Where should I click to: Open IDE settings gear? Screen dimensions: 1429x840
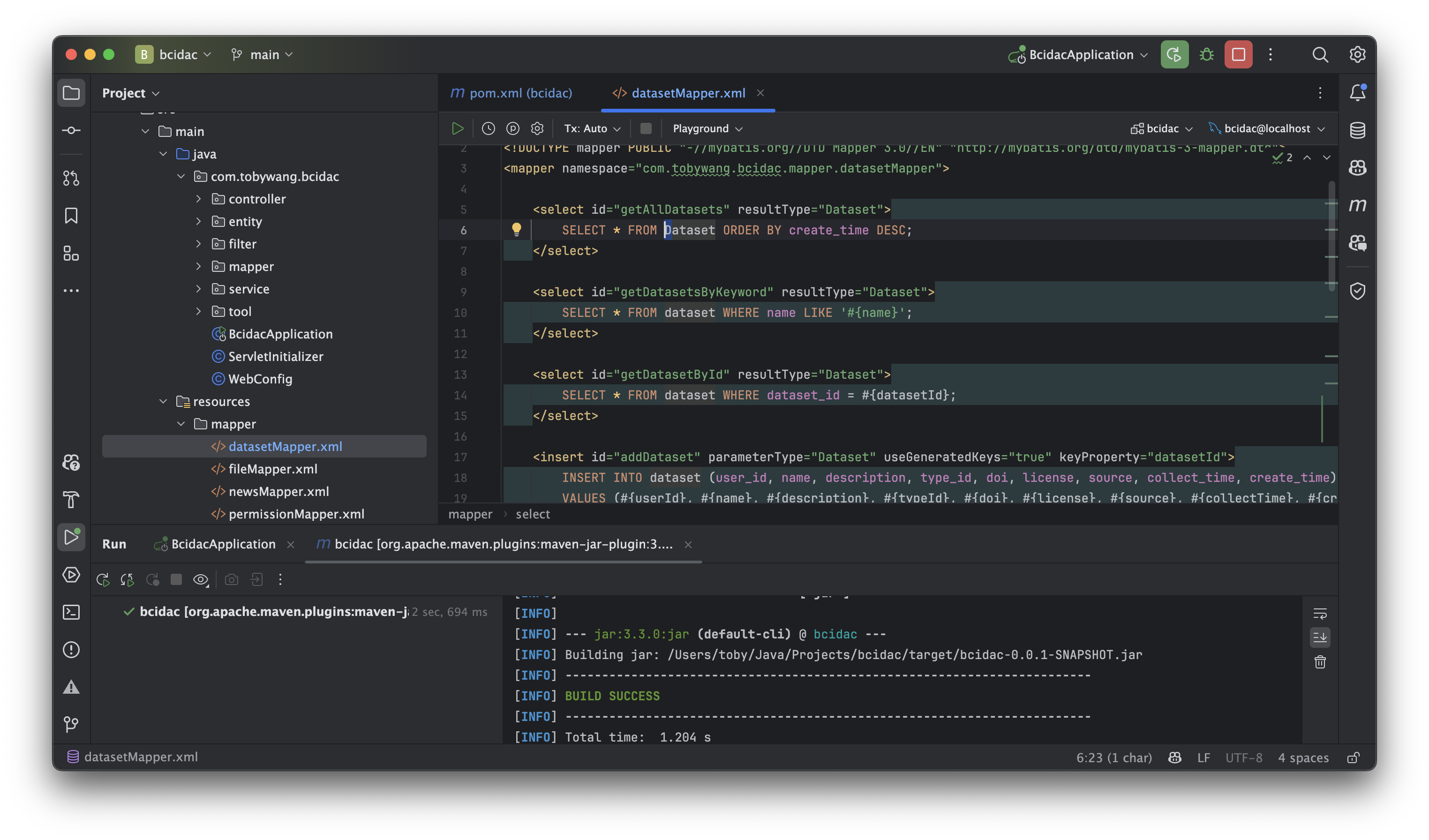point(1358,54)
